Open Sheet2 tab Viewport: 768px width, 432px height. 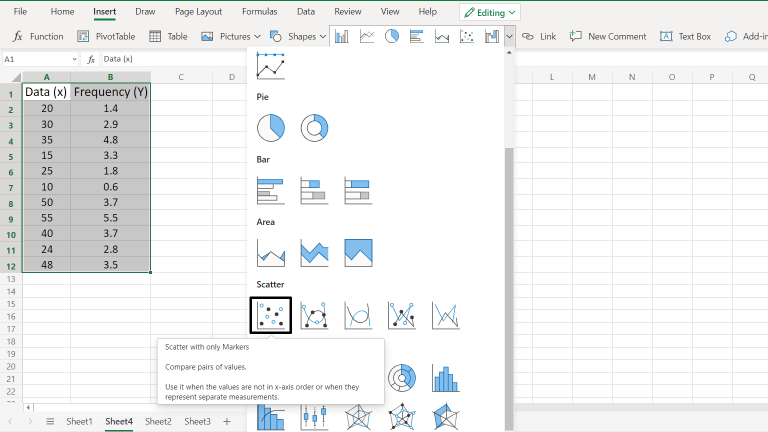coord(158,421)
